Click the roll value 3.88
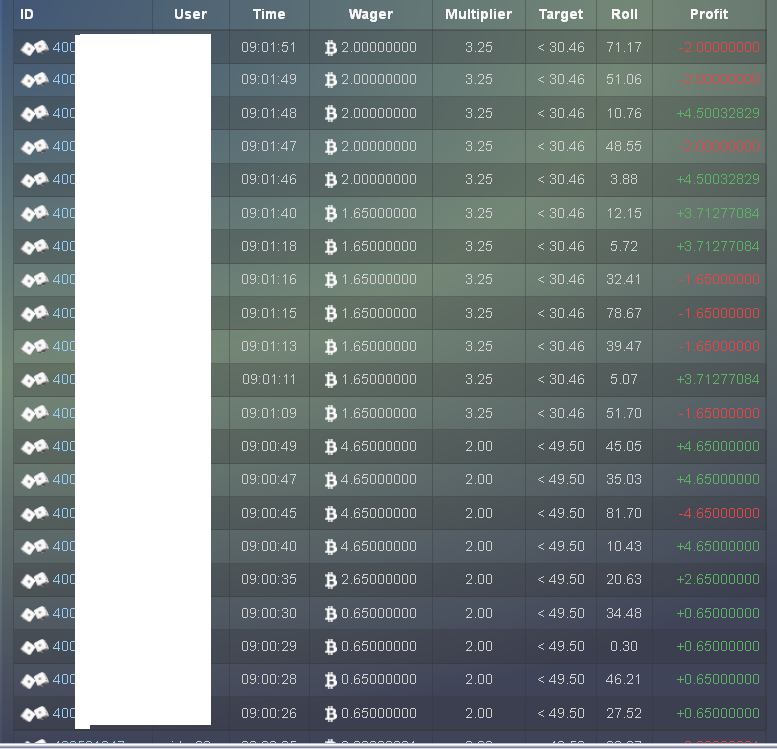This screenshot has height=749, width=777. (x=624, y=179)
